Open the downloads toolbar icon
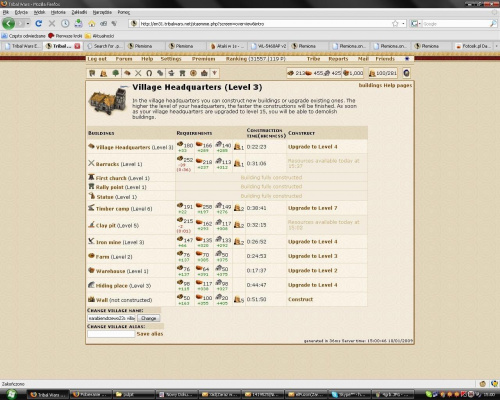 78,23
